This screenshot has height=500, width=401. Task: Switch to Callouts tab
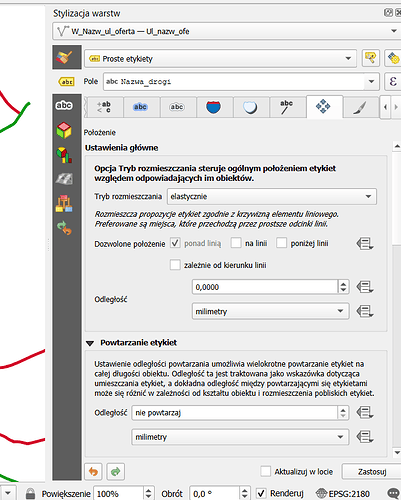tap(286, 107)
